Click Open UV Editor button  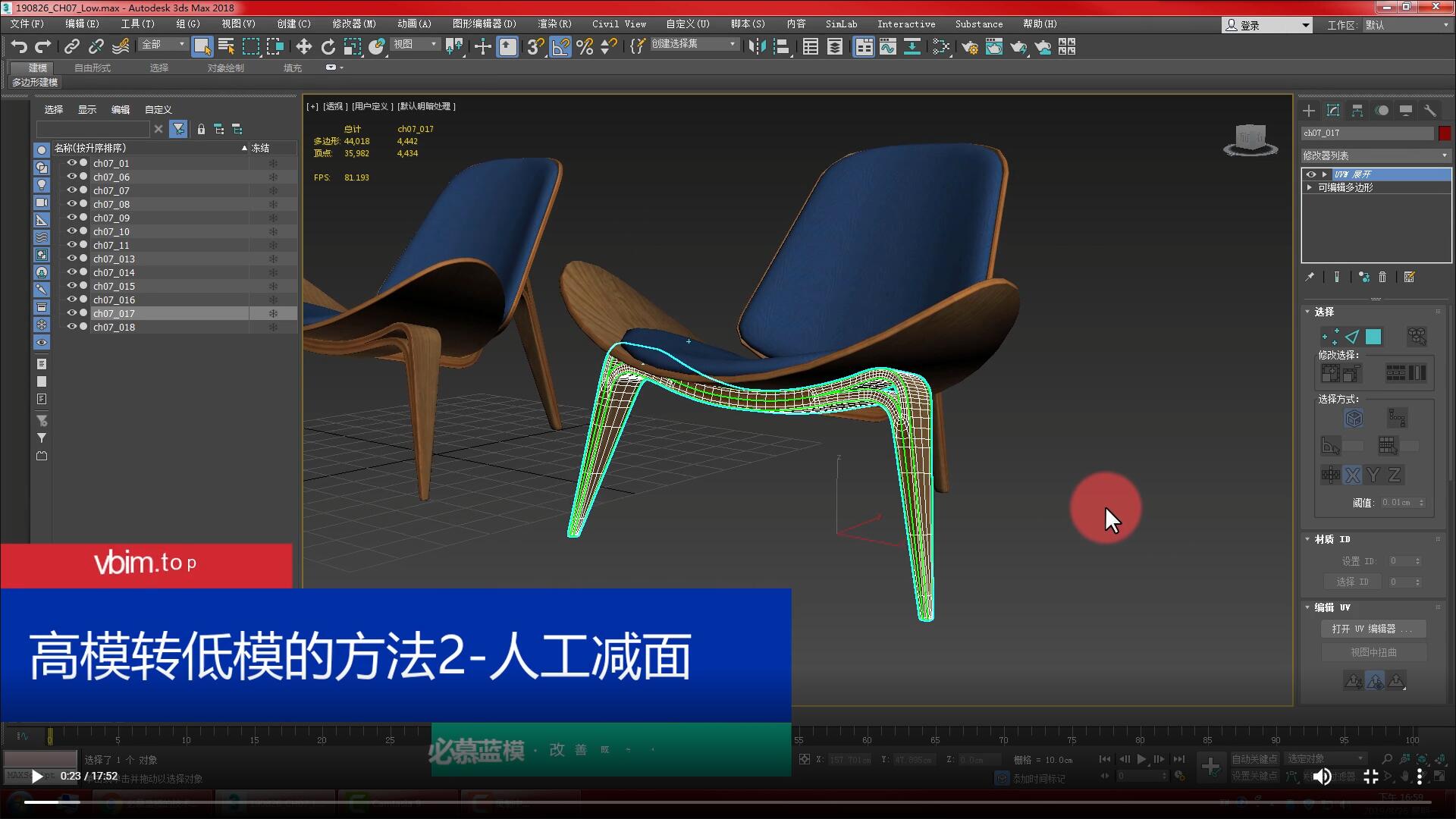coord(1373,629)
